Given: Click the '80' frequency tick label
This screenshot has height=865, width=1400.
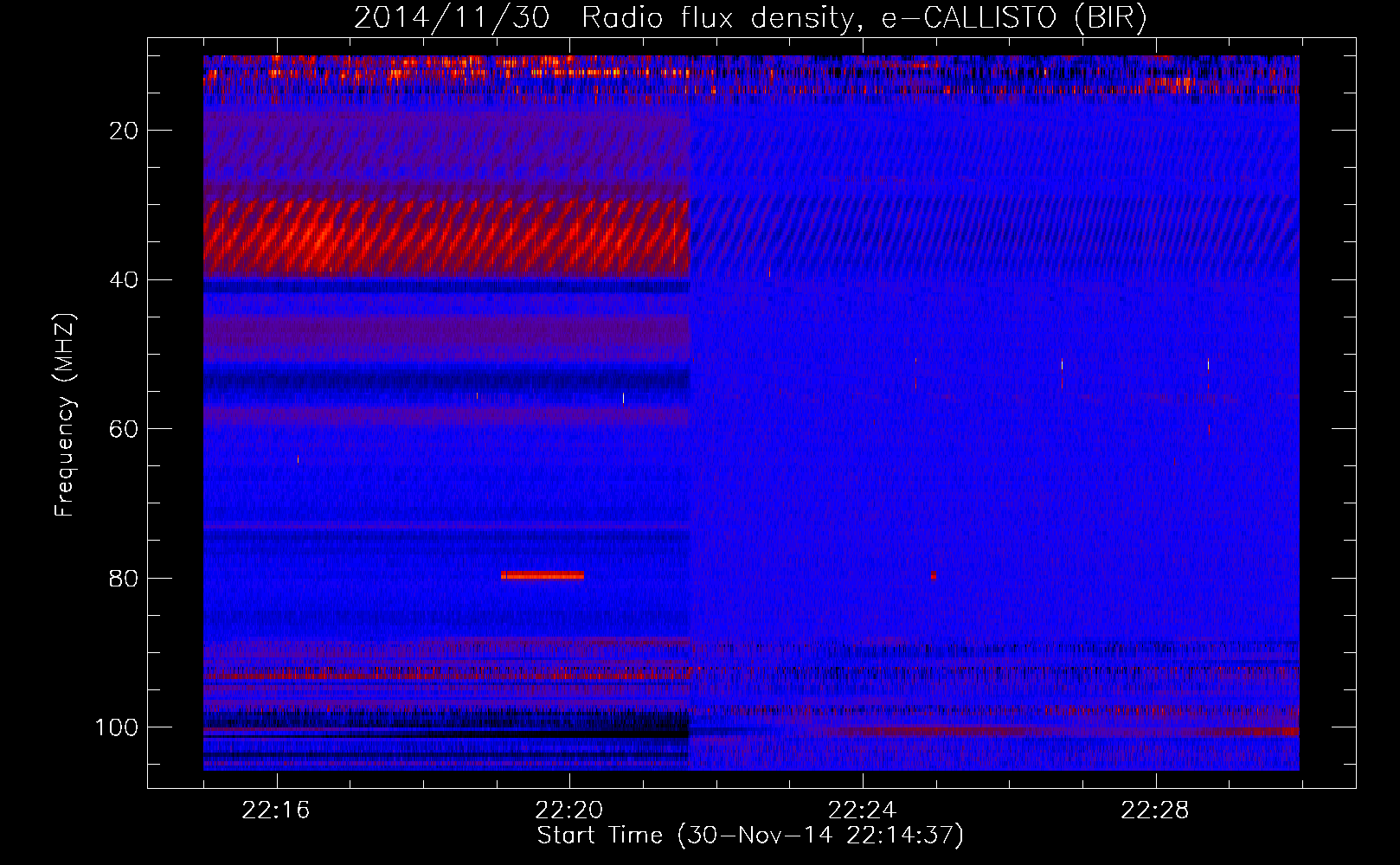Looking at the screenshot, I should point(125,578).
